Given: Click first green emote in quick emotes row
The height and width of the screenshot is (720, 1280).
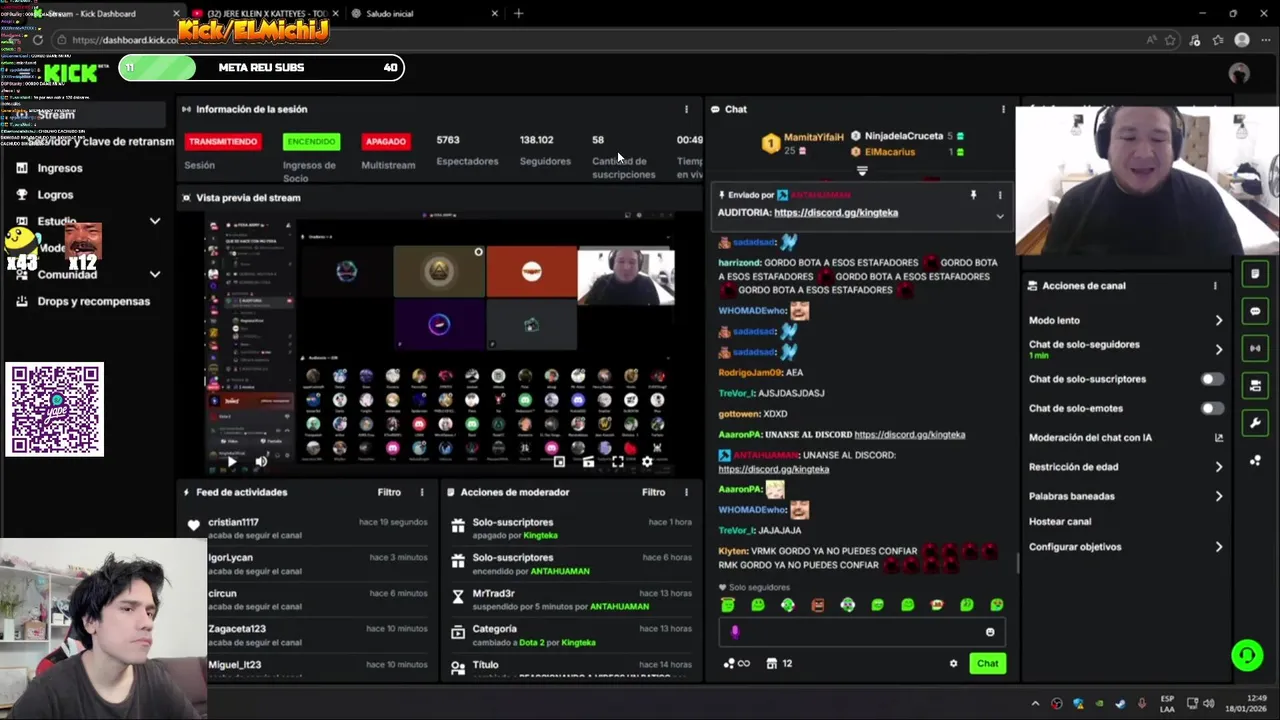Looking at the screenshot, I should pos(728,605).
